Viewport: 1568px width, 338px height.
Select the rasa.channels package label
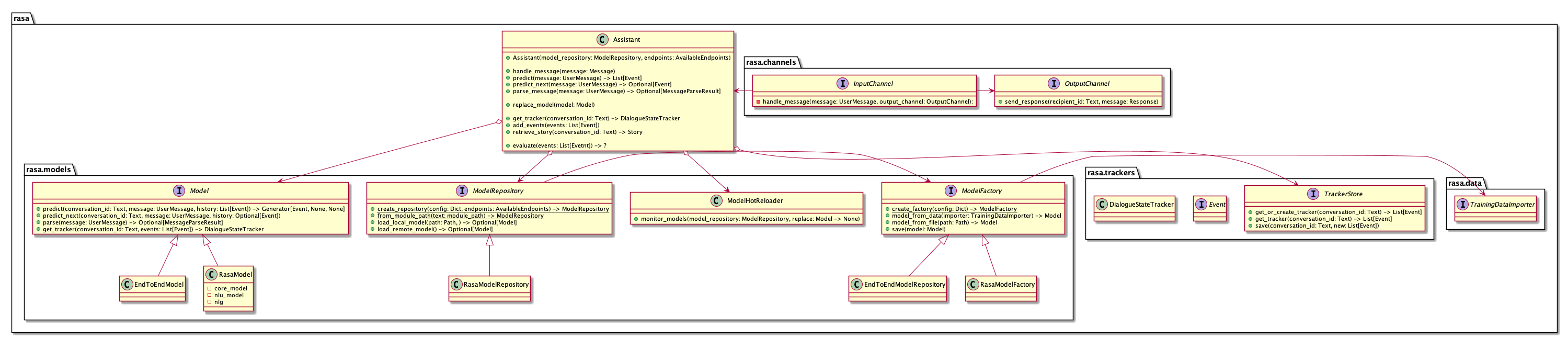tap(771, 62)
